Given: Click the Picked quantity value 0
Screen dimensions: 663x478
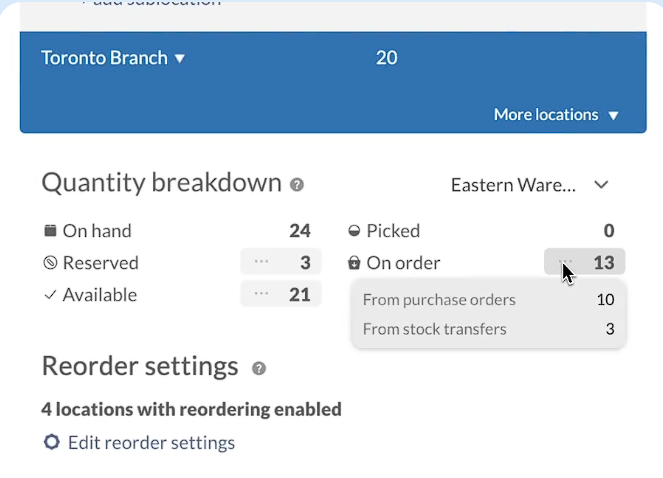Looking at the screenshot, I should [x=608, y=231].
